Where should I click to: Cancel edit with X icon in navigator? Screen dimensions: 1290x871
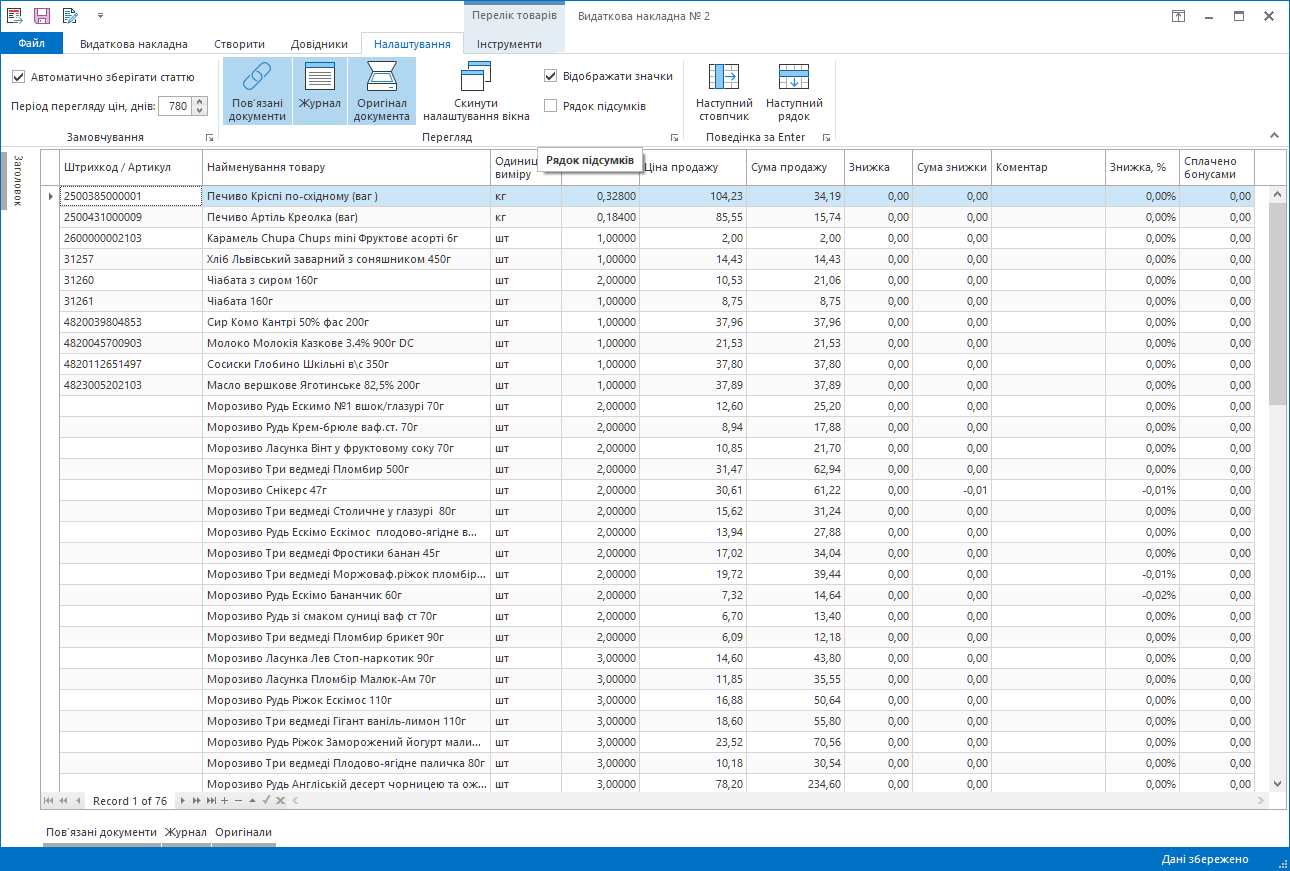[x=280, y=801]
